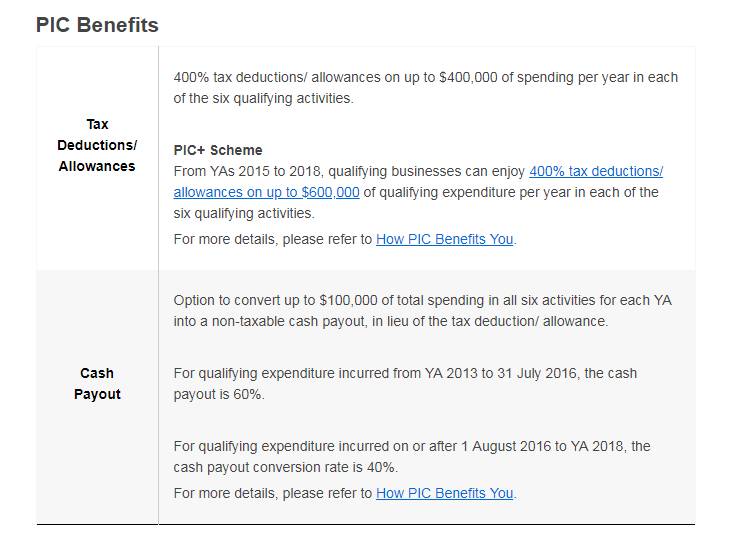Click the PIC Benefits page heading
This screenshot has height=539, width=737.
[97, 25]
